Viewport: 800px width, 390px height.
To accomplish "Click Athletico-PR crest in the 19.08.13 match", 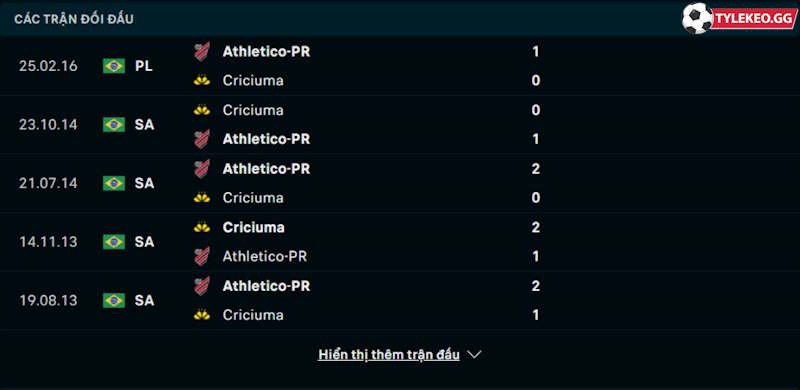I will 202,286.
